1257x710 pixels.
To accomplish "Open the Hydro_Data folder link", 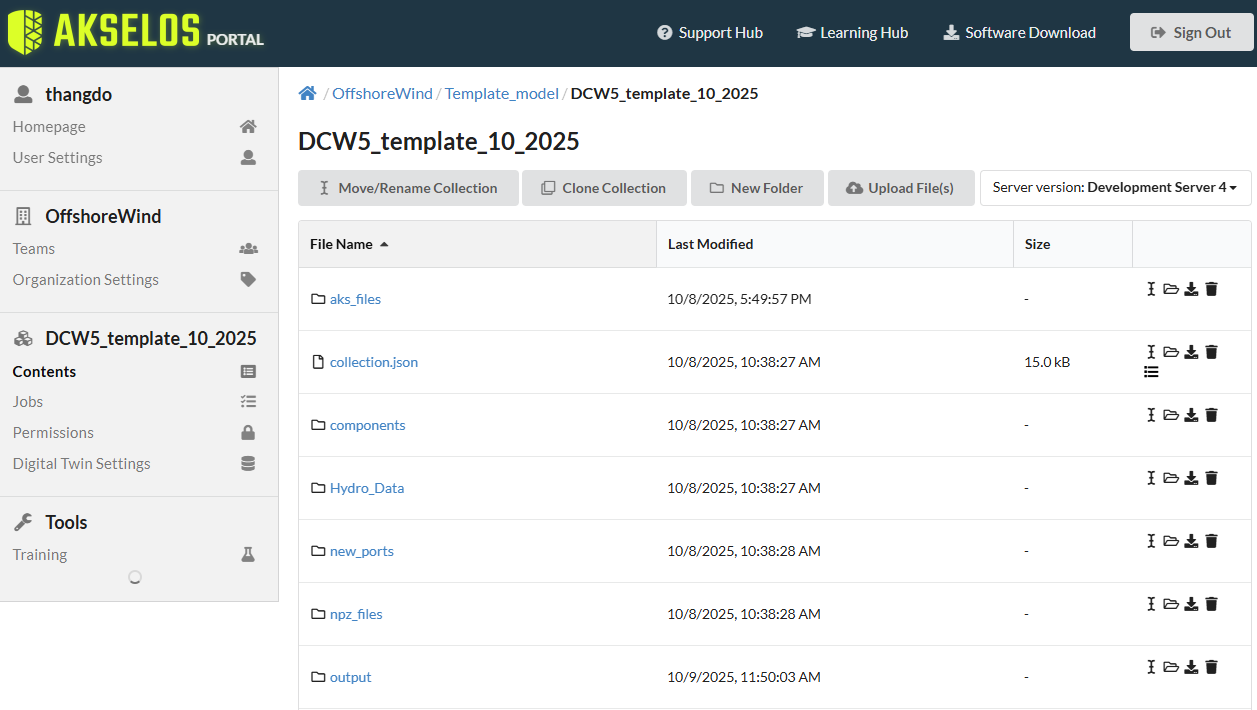I will (x=367, y=488).
